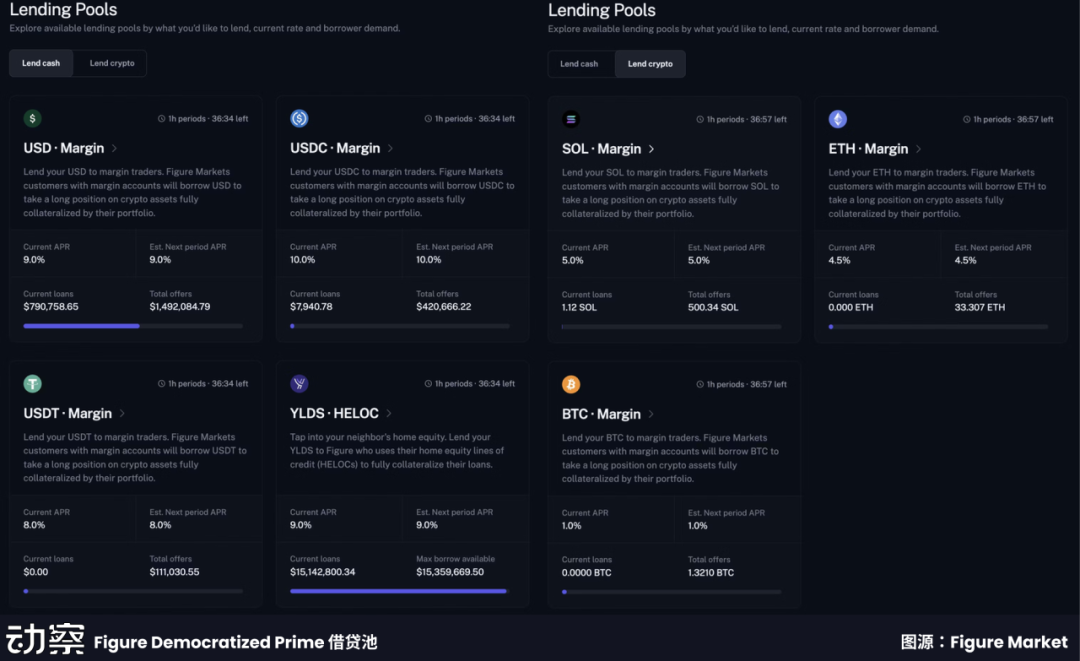This screenshot has width=1080, height=661.
Task: Click the YLDS HELOC Current APR 9.0% value
Action: tap(301, 525)
